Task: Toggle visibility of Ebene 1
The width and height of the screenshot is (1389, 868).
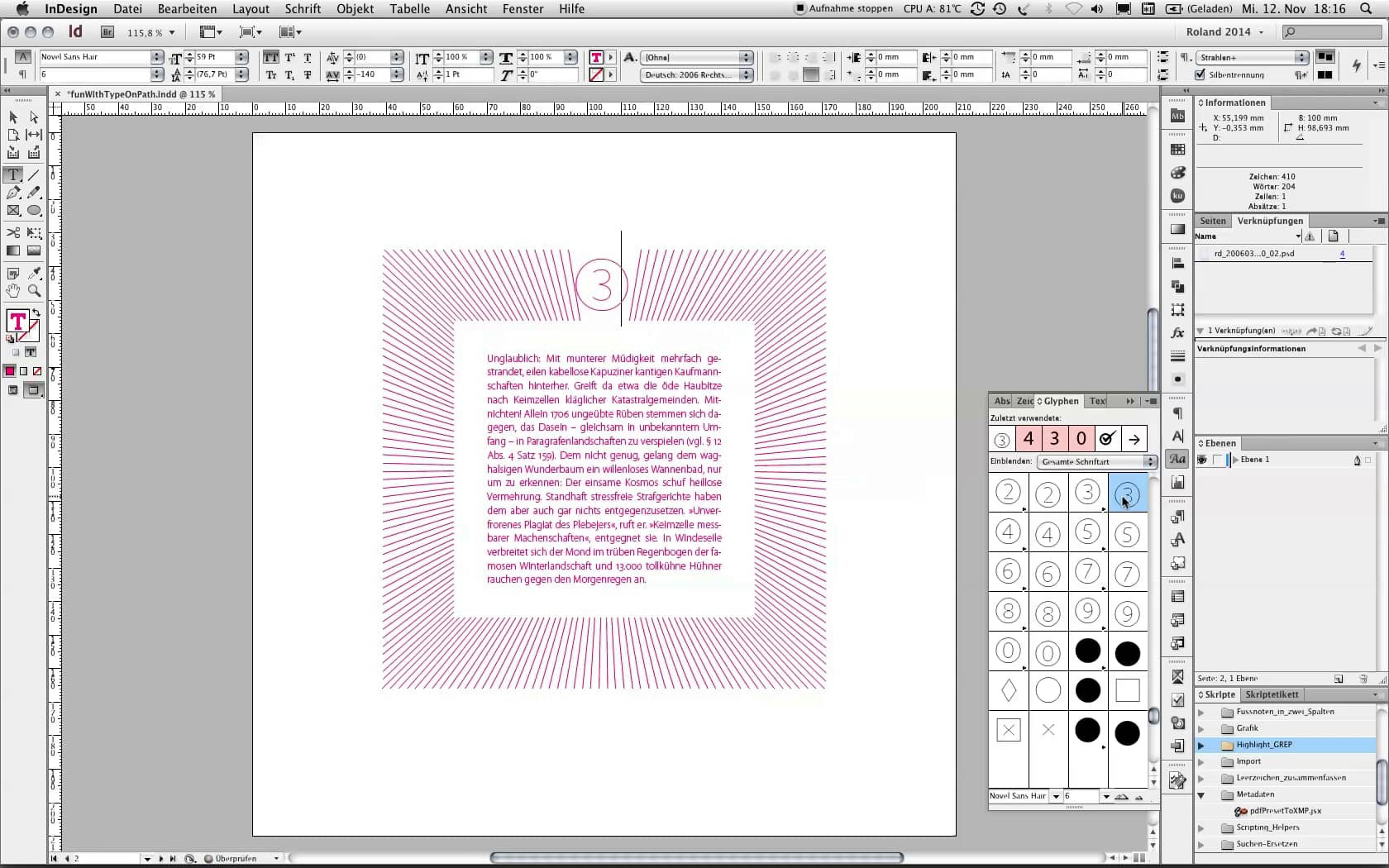Action: 1203,460
